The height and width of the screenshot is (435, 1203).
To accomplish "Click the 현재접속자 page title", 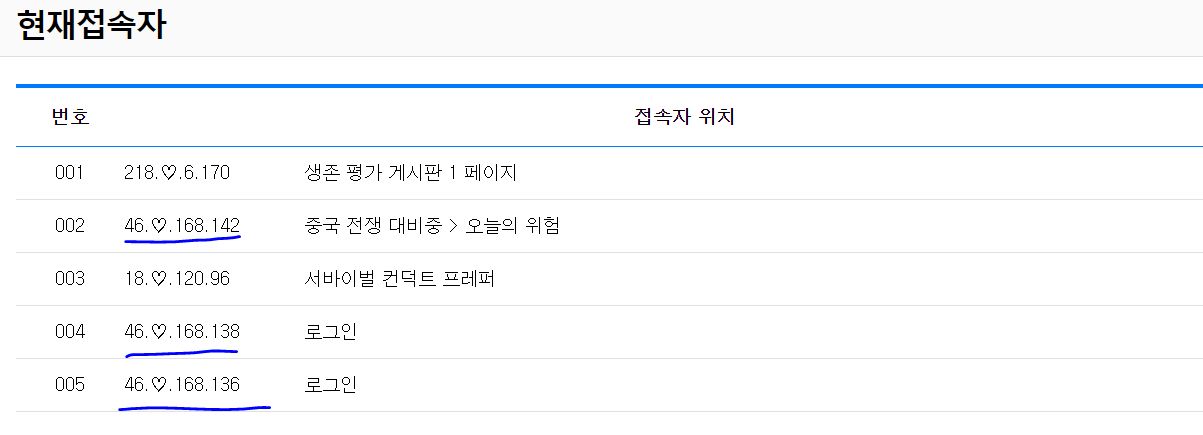I will 91,25.
